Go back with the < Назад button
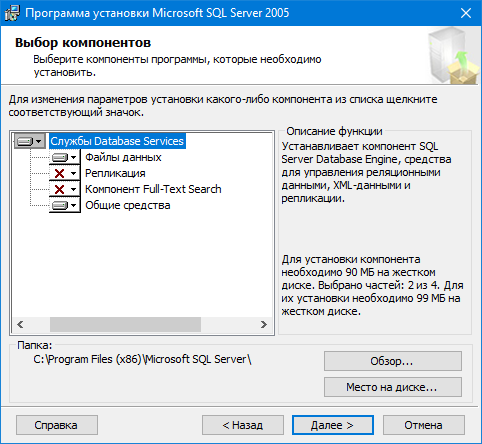 (243, 425)
